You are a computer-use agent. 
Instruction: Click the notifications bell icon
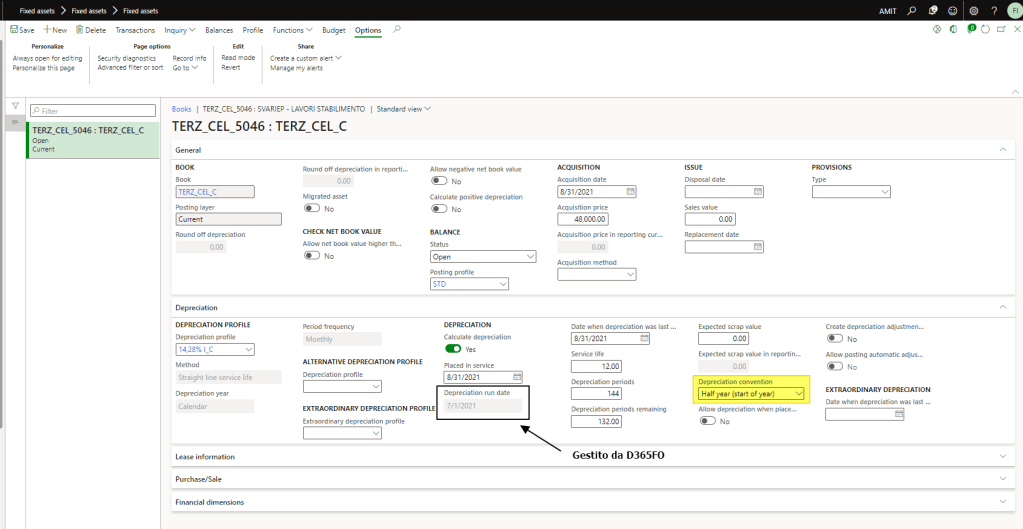[933, 10]
